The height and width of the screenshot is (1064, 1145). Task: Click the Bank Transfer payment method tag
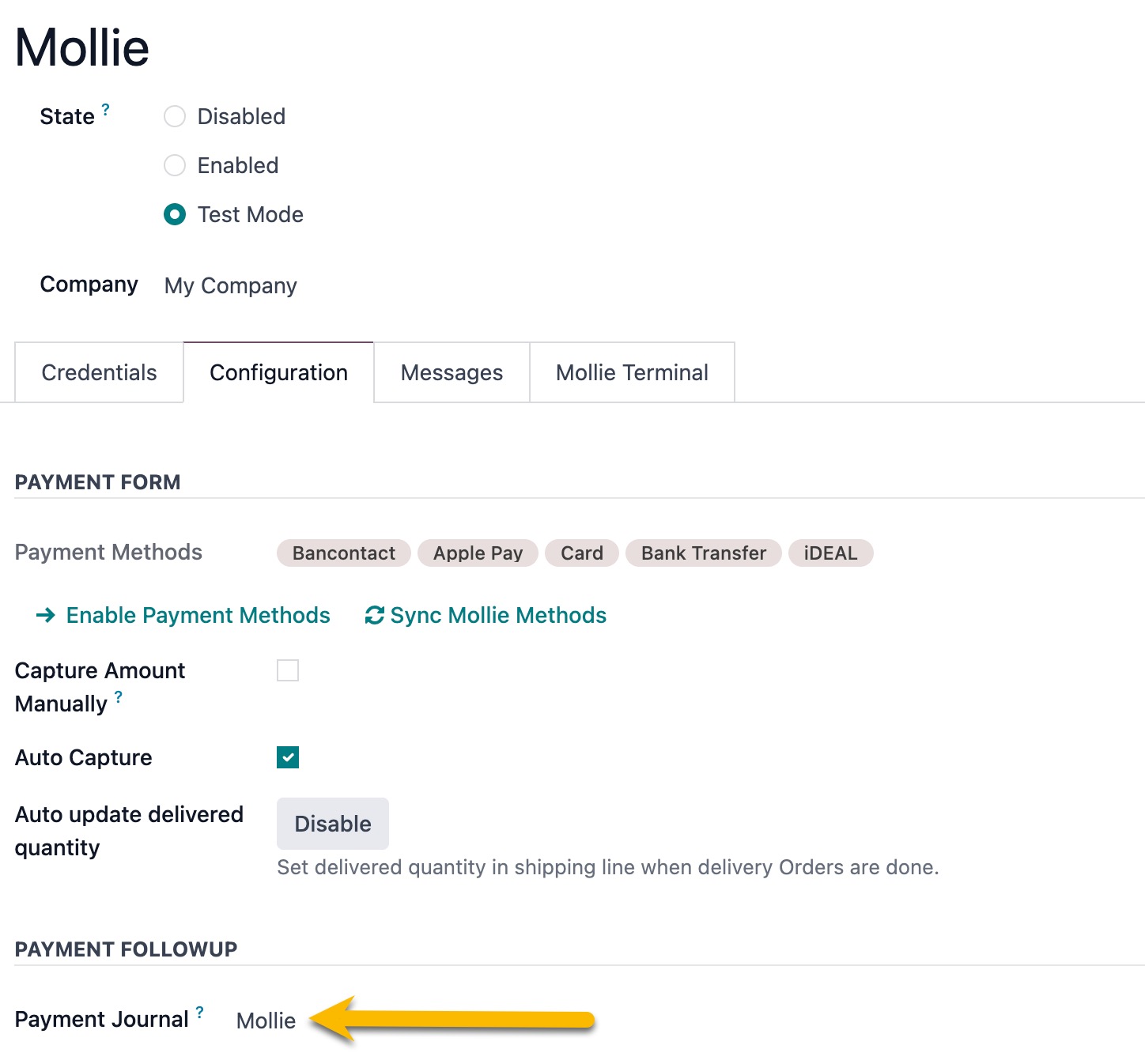pyautogui.click(x=704, y=553)
